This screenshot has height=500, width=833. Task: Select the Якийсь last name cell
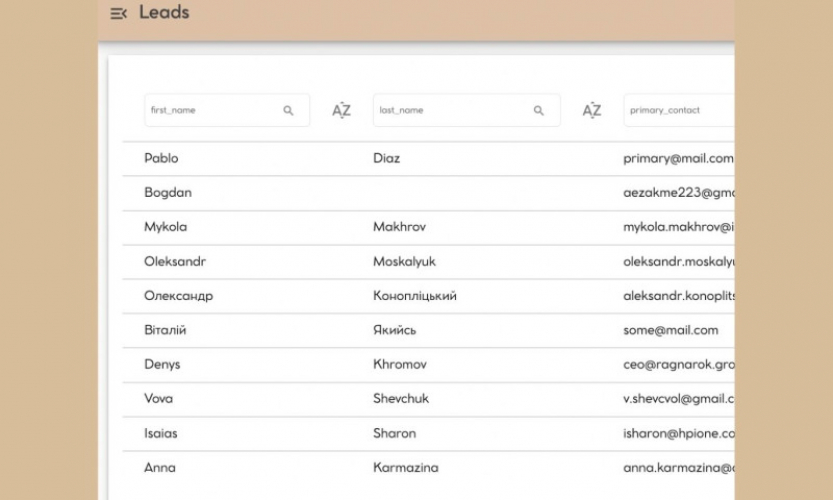point(394,330)
